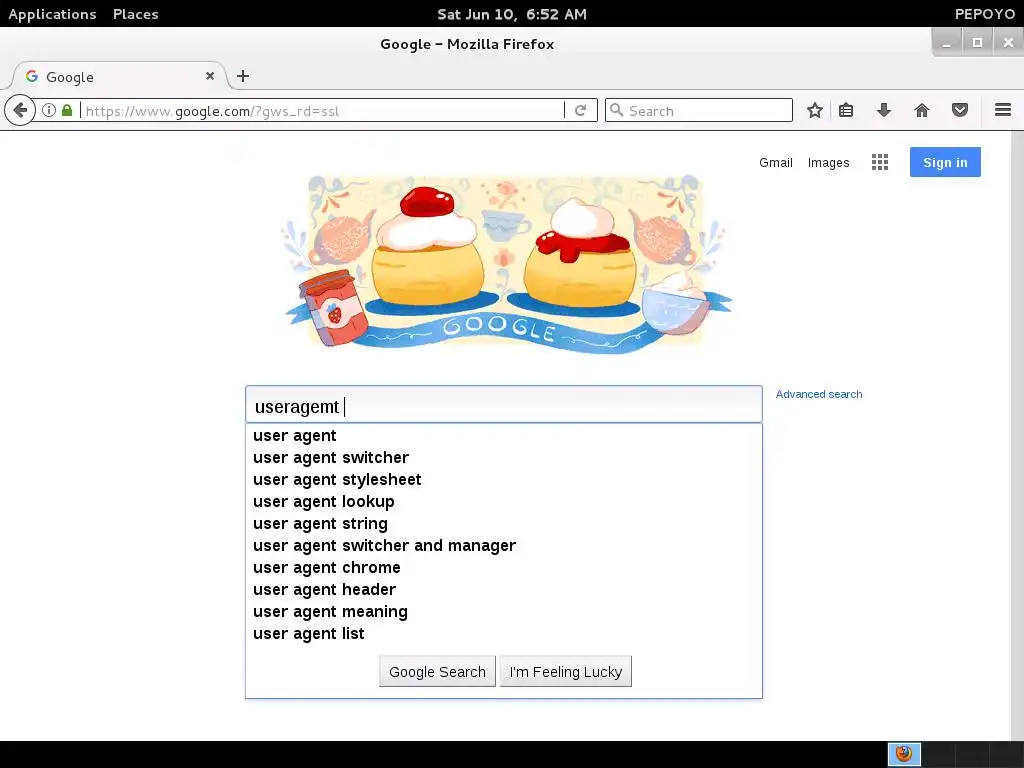Open the Gmail link
The image size is (1024, 768).
pyautogui.click(x=775, y=163)
